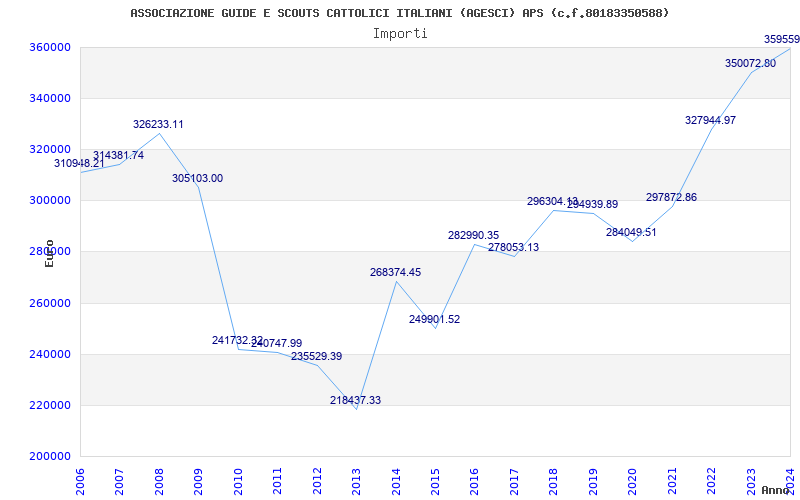800x500 pixels.
Task: Click the x-axis year label 2012
Action: click(317, 481)
